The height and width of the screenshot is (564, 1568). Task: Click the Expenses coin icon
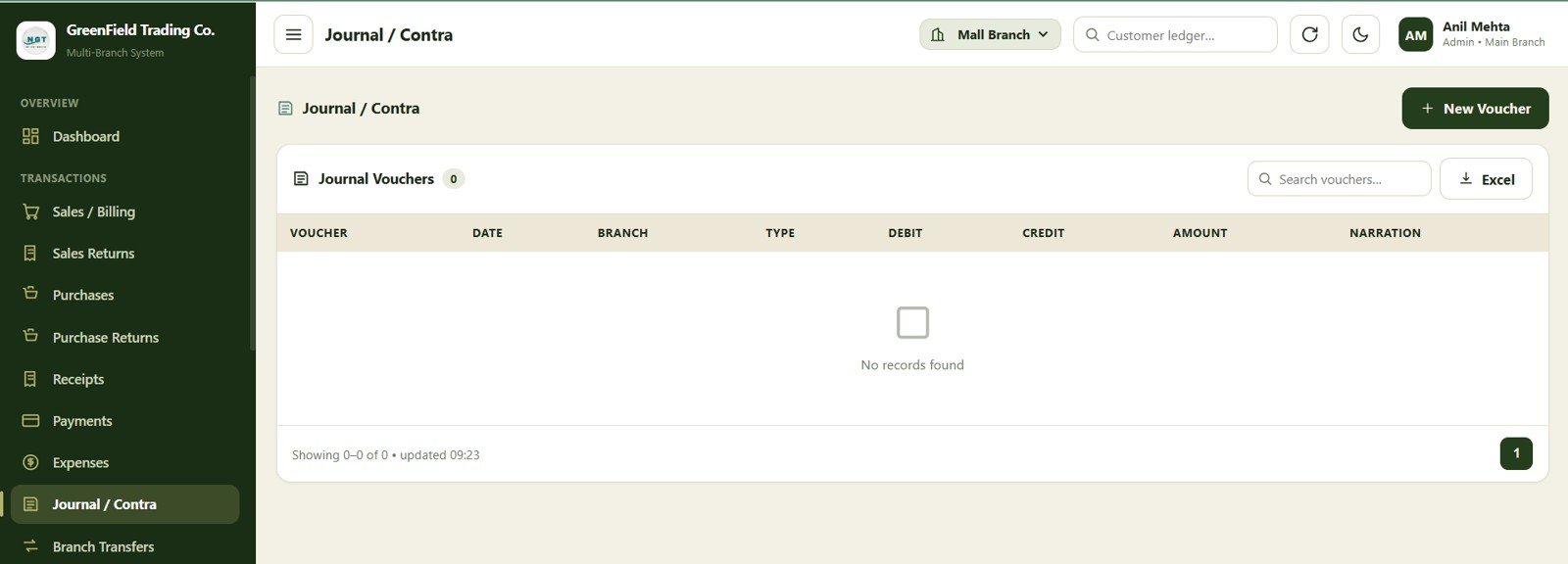coord(30,462)
